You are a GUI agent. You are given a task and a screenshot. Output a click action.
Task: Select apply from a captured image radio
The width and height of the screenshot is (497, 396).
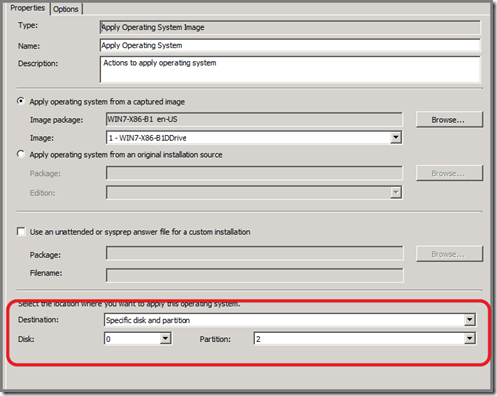click(21, 101)
